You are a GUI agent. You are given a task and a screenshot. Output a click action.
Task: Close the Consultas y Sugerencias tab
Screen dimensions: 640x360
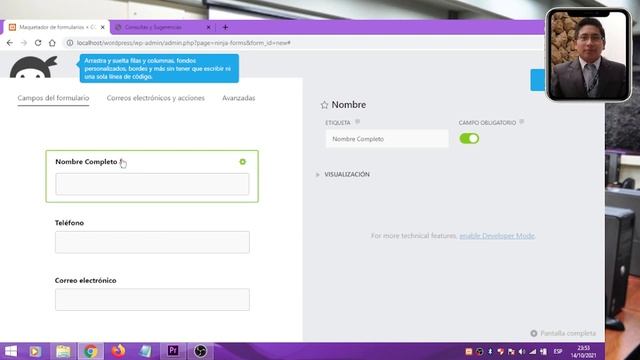point(209,27)
